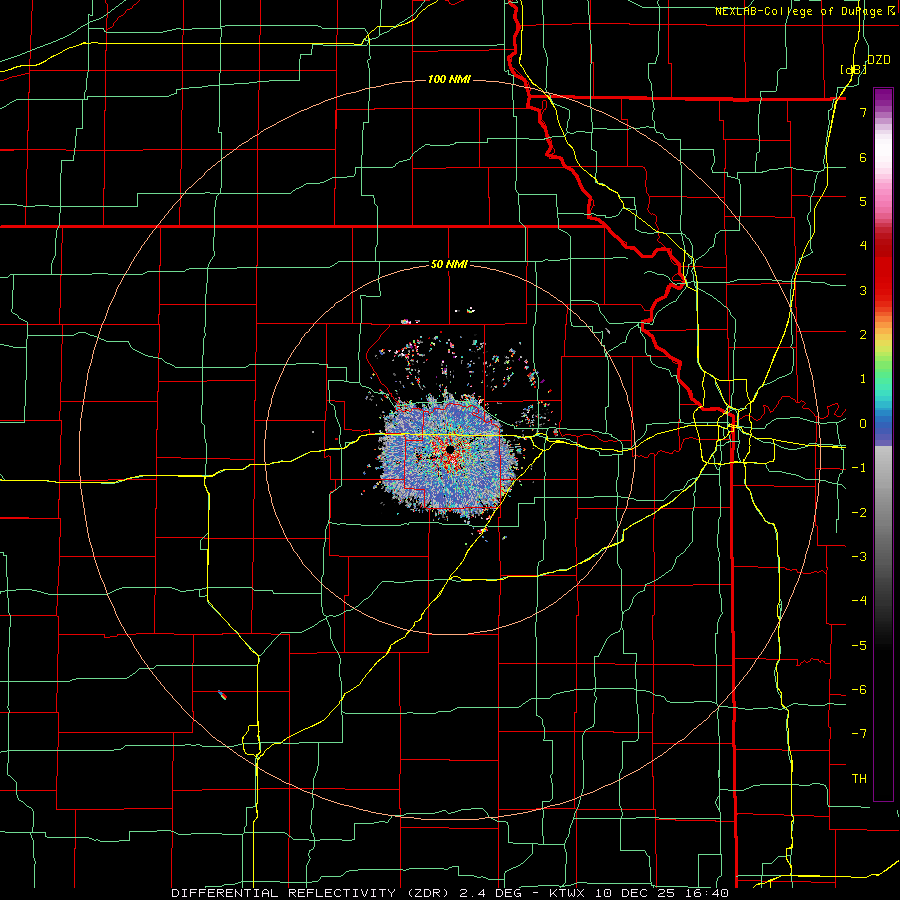Click the black radar site dot at center
900x900 pixels.
450,449
